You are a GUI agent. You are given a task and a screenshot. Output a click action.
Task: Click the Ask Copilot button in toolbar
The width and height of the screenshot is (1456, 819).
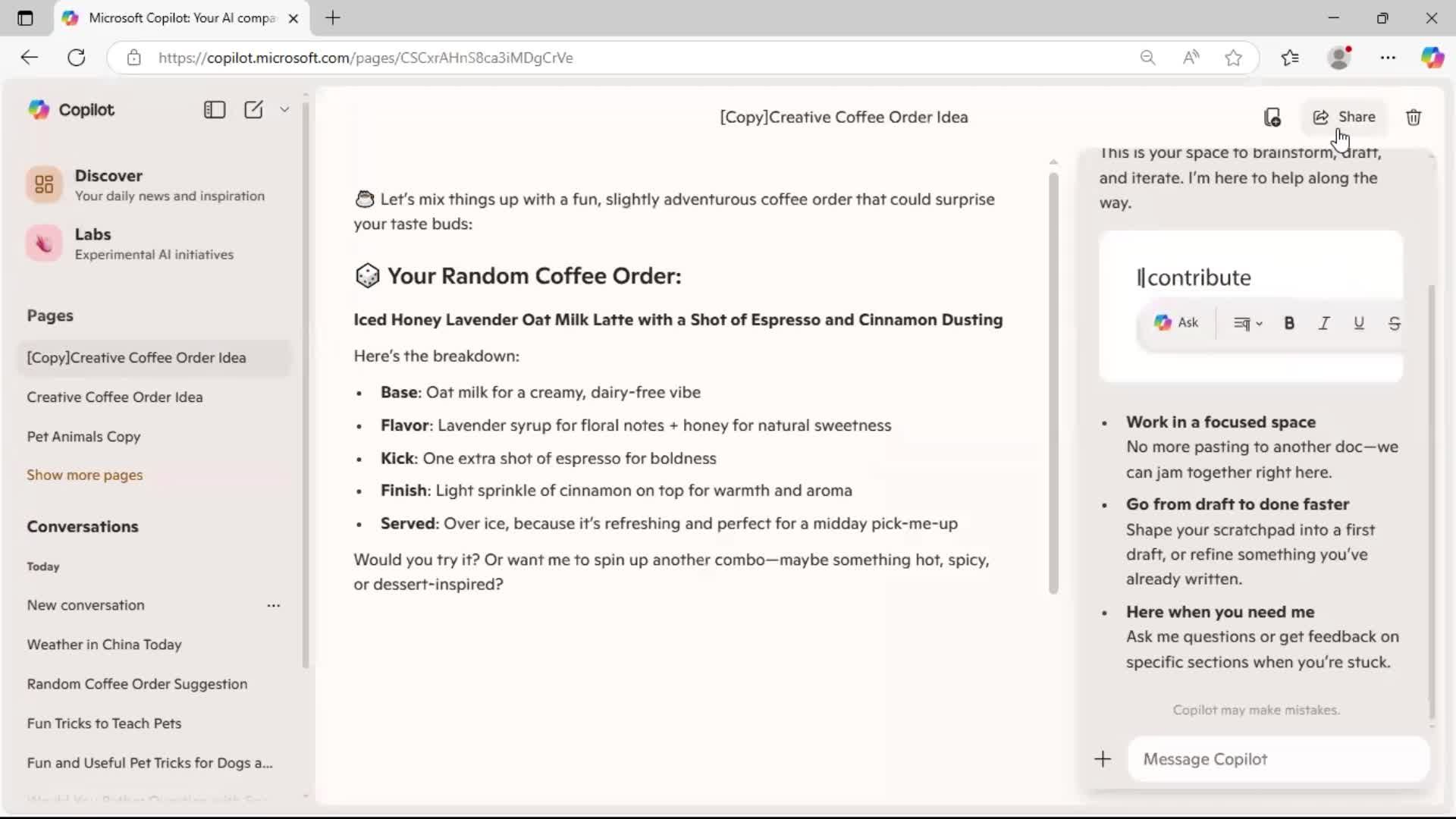(x=1176, y=323)
